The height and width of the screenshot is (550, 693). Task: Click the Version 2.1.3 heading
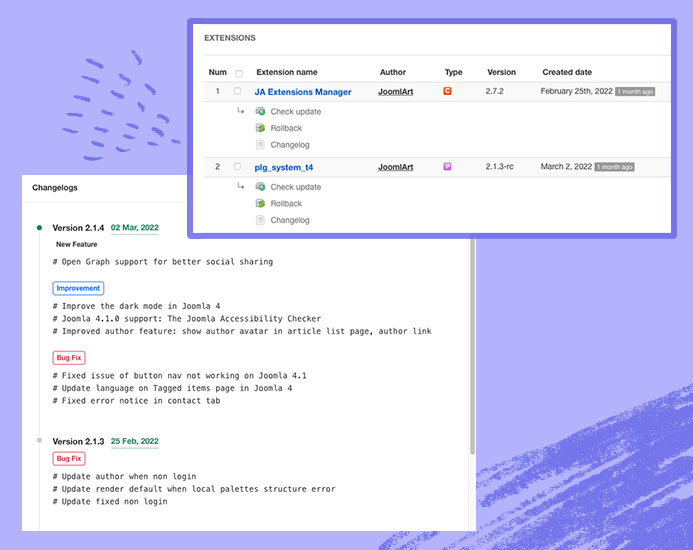point(78,442)
